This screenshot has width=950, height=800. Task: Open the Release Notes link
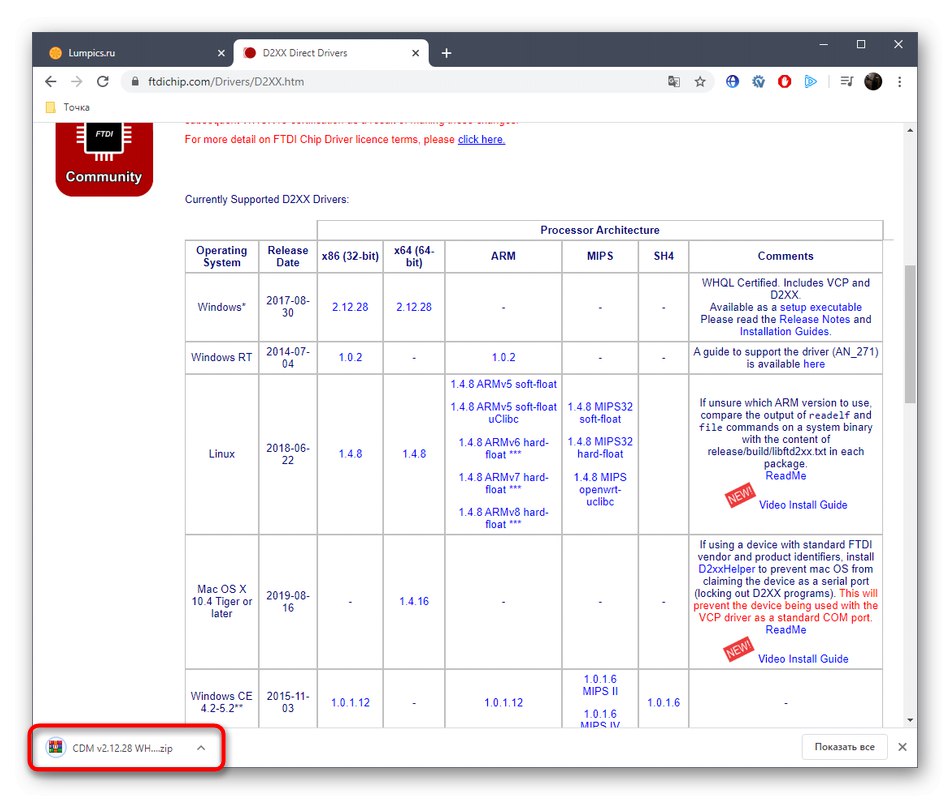click(815, 319)
